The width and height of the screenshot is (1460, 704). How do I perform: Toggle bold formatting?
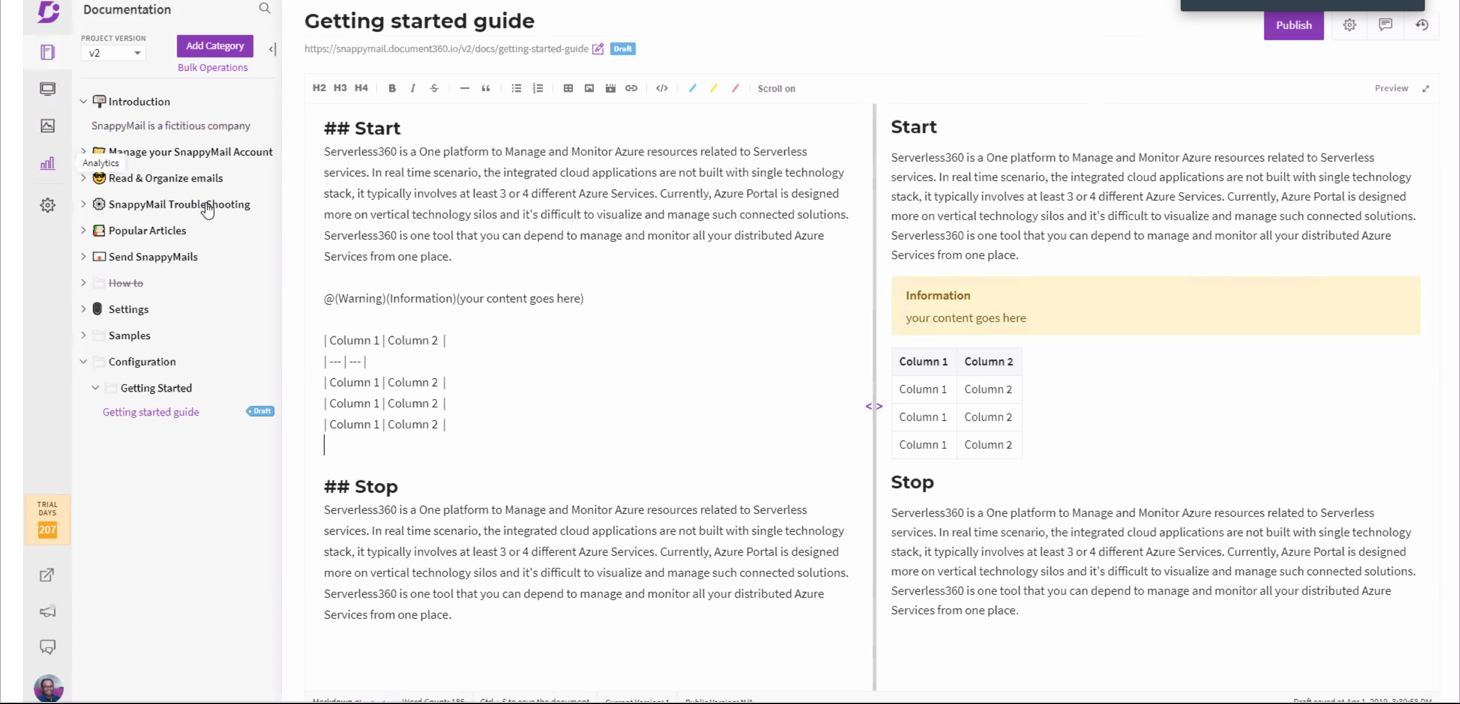pyautogui.click(x=392, y=88)
